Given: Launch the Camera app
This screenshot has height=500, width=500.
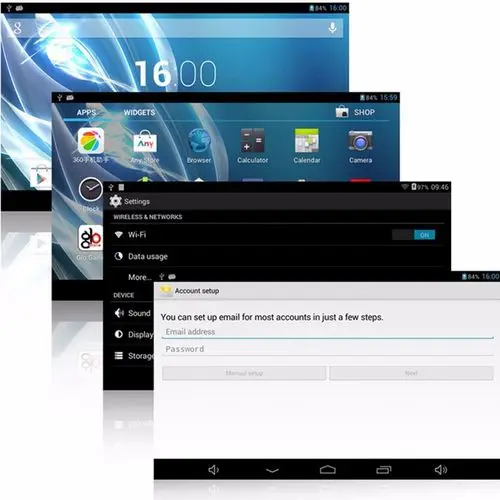Looking at the screenshot, I should (x=360, y=140).
